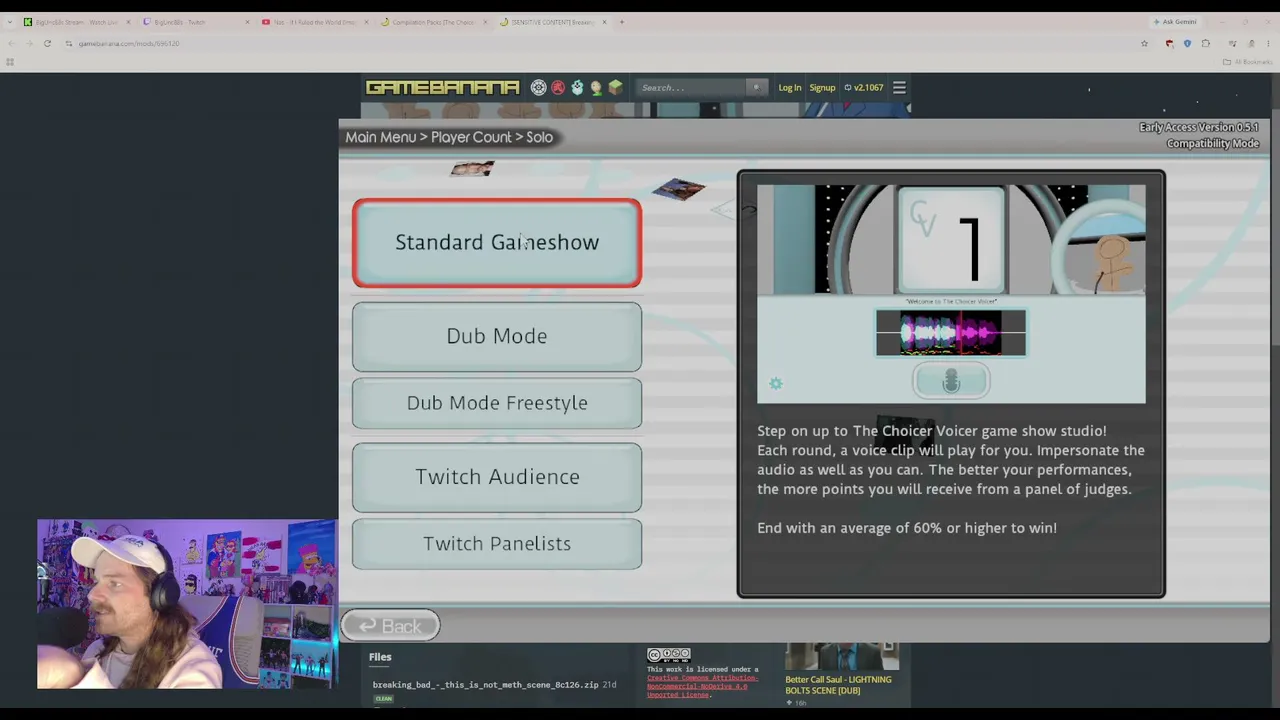Open the first game icon in GameBanana header
The height and width of the screenshot is (720, 1280).
539,88
